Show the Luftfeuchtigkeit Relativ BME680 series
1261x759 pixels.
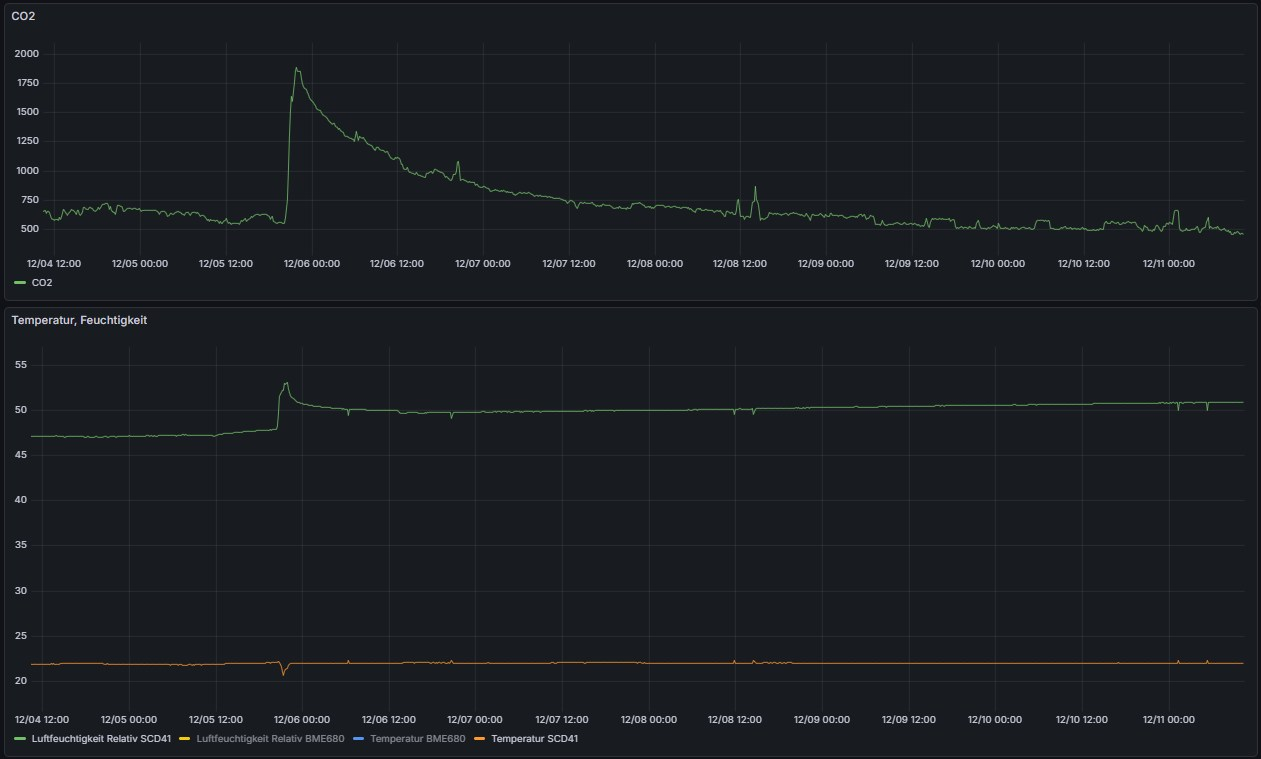[x=270, y=739]
